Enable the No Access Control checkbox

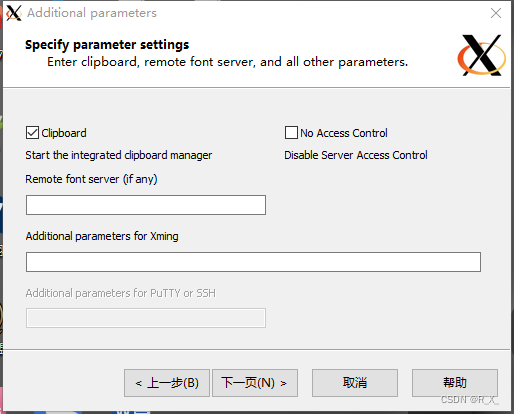point(291,132)
